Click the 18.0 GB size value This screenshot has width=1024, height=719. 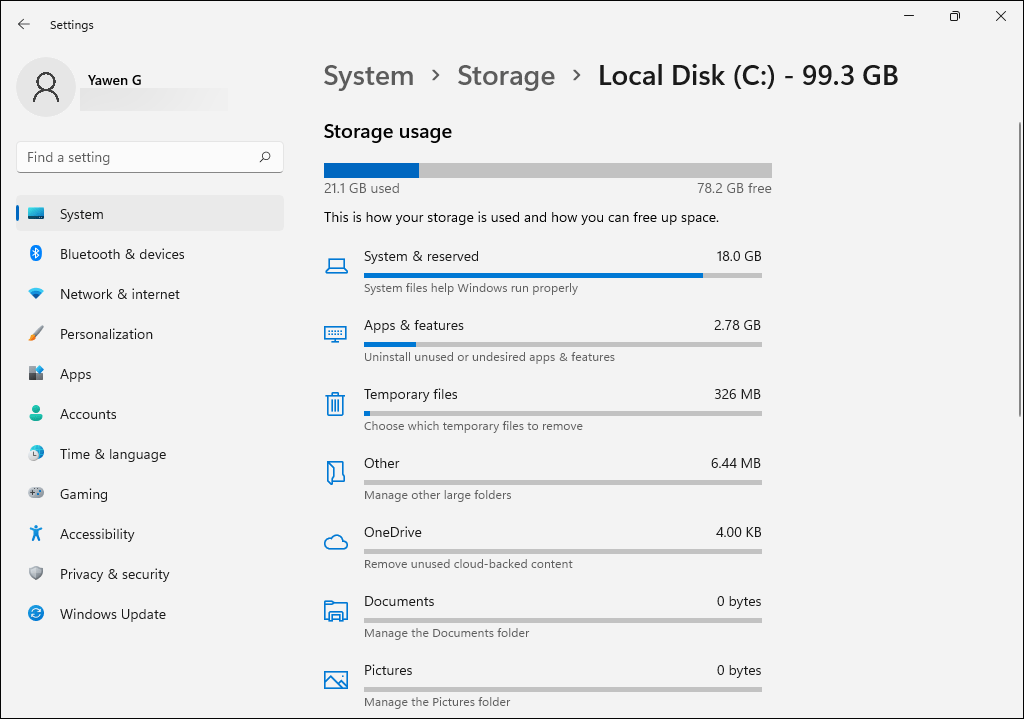click(x=739, y=256)
